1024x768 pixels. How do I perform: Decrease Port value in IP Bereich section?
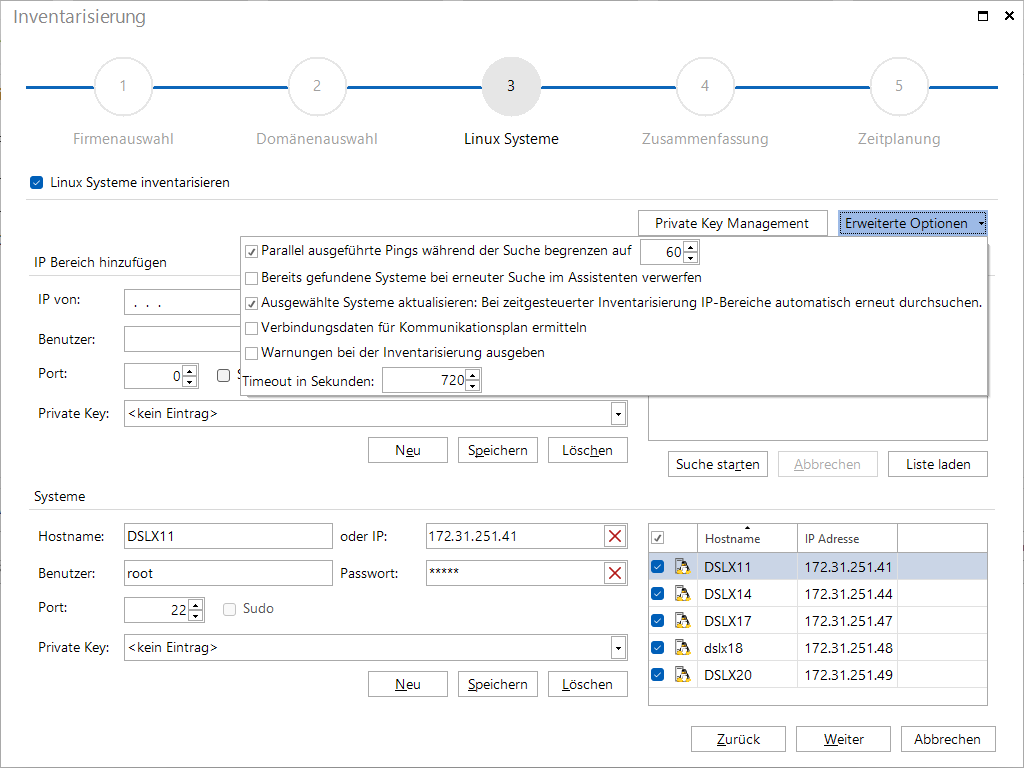189,381
